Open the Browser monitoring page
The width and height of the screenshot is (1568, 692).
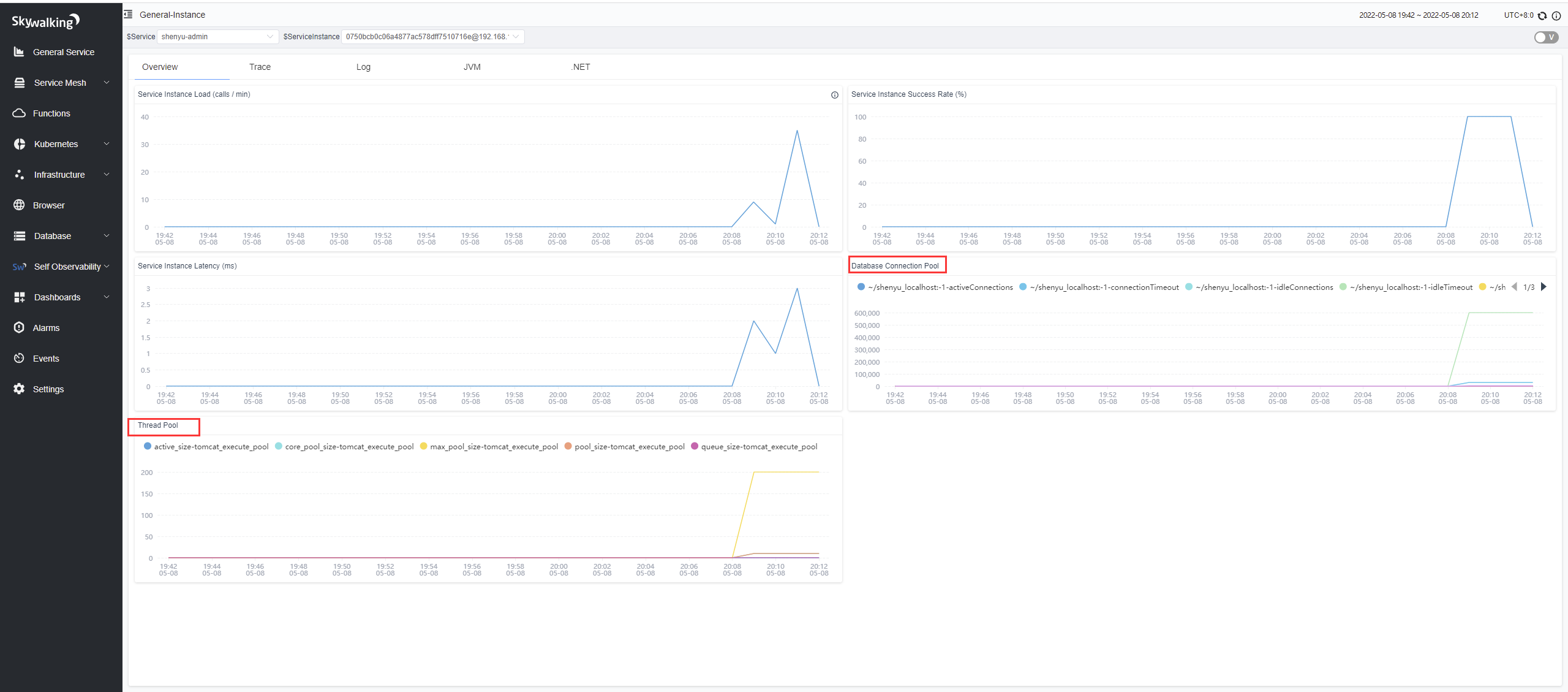point(48,205)
